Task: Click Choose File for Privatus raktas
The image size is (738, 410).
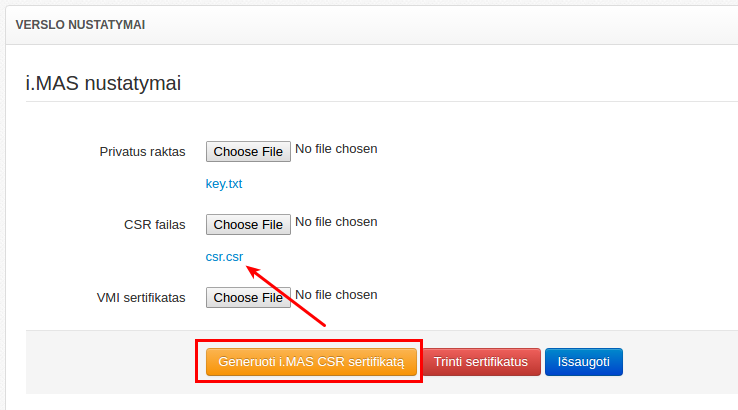Action: click(x=248, y=151)
